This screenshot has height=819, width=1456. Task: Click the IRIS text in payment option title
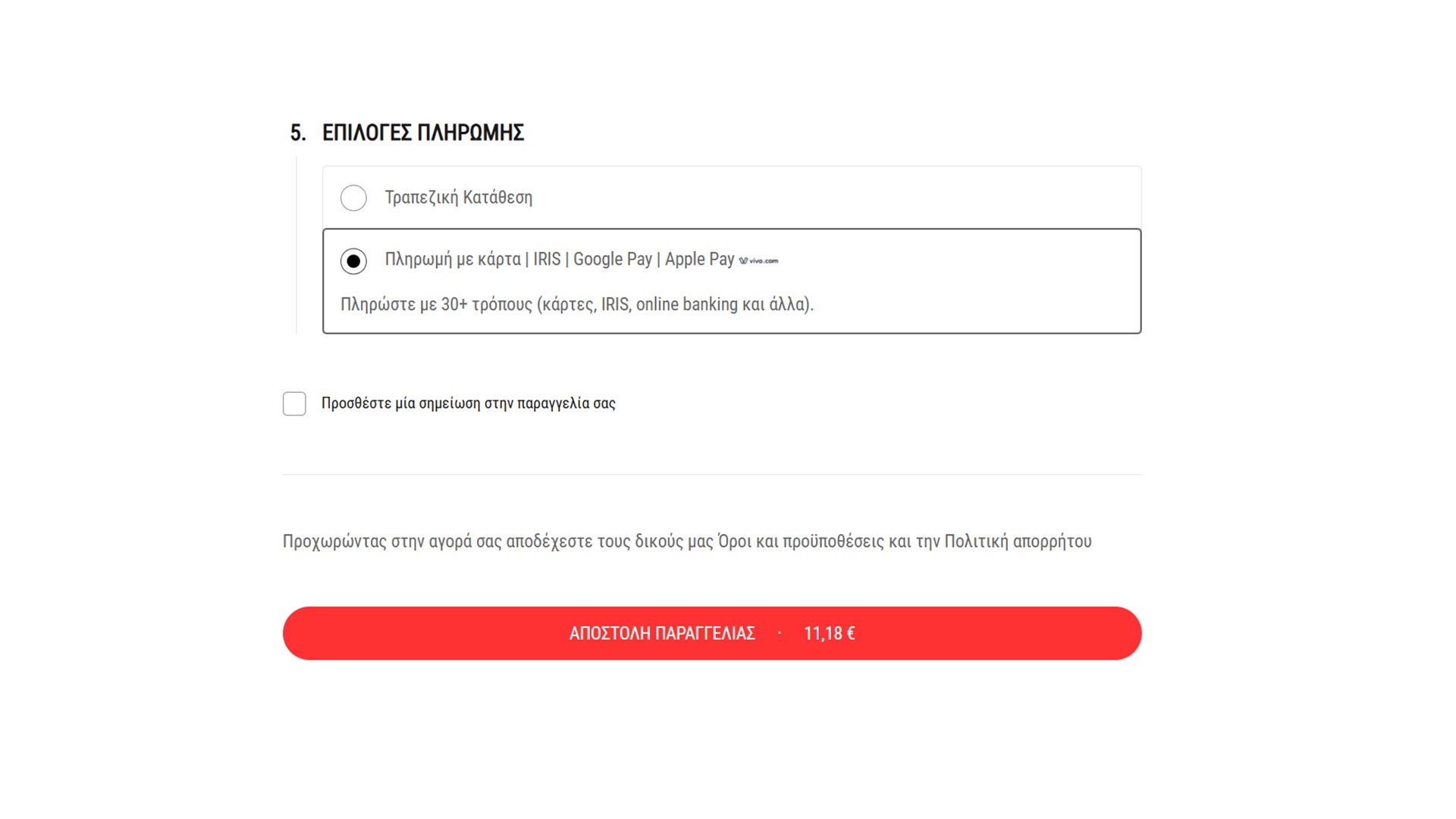tap(546, 259)
